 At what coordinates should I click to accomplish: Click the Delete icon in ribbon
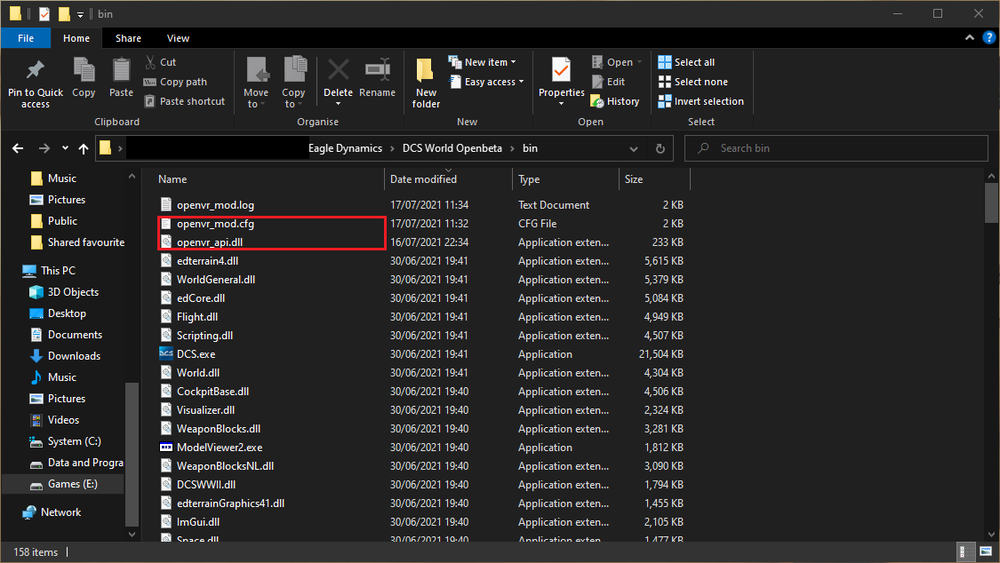[338, 71]
